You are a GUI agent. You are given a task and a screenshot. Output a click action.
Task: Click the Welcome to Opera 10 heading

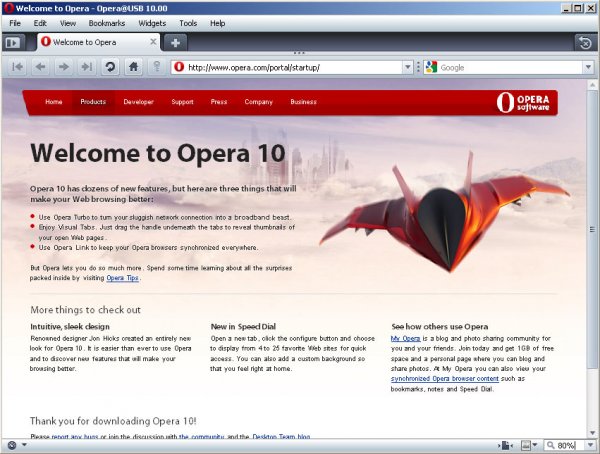pos(158,153)
